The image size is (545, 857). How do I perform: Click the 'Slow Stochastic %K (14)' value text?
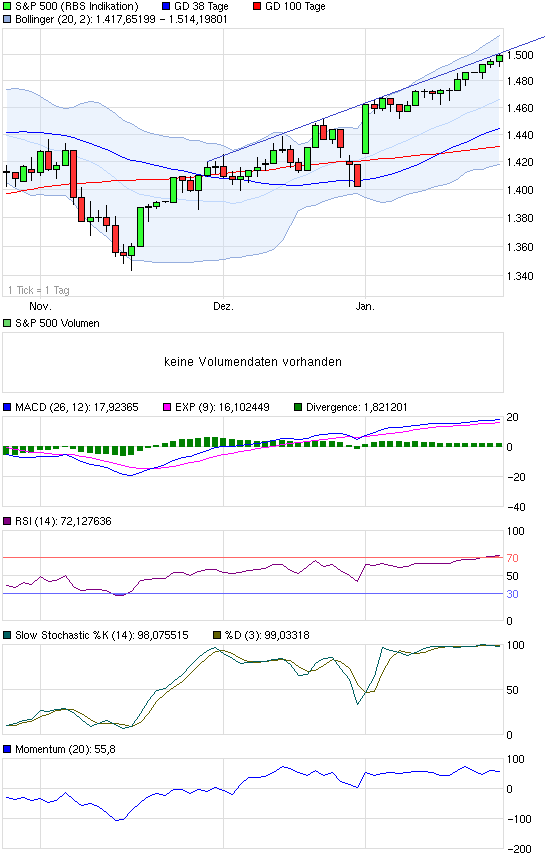pos(102,635)
